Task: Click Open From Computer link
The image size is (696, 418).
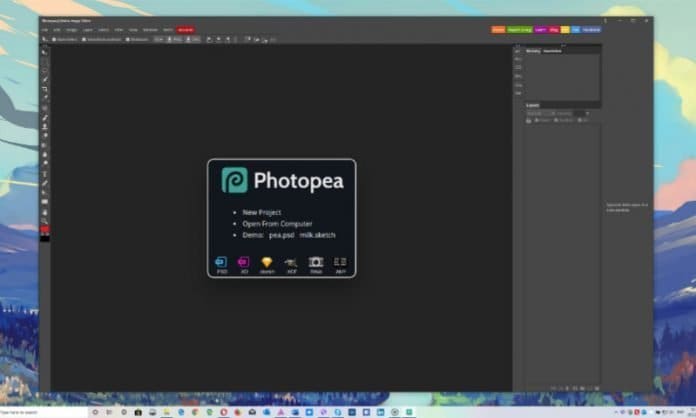Action: [x=276, y=223]
